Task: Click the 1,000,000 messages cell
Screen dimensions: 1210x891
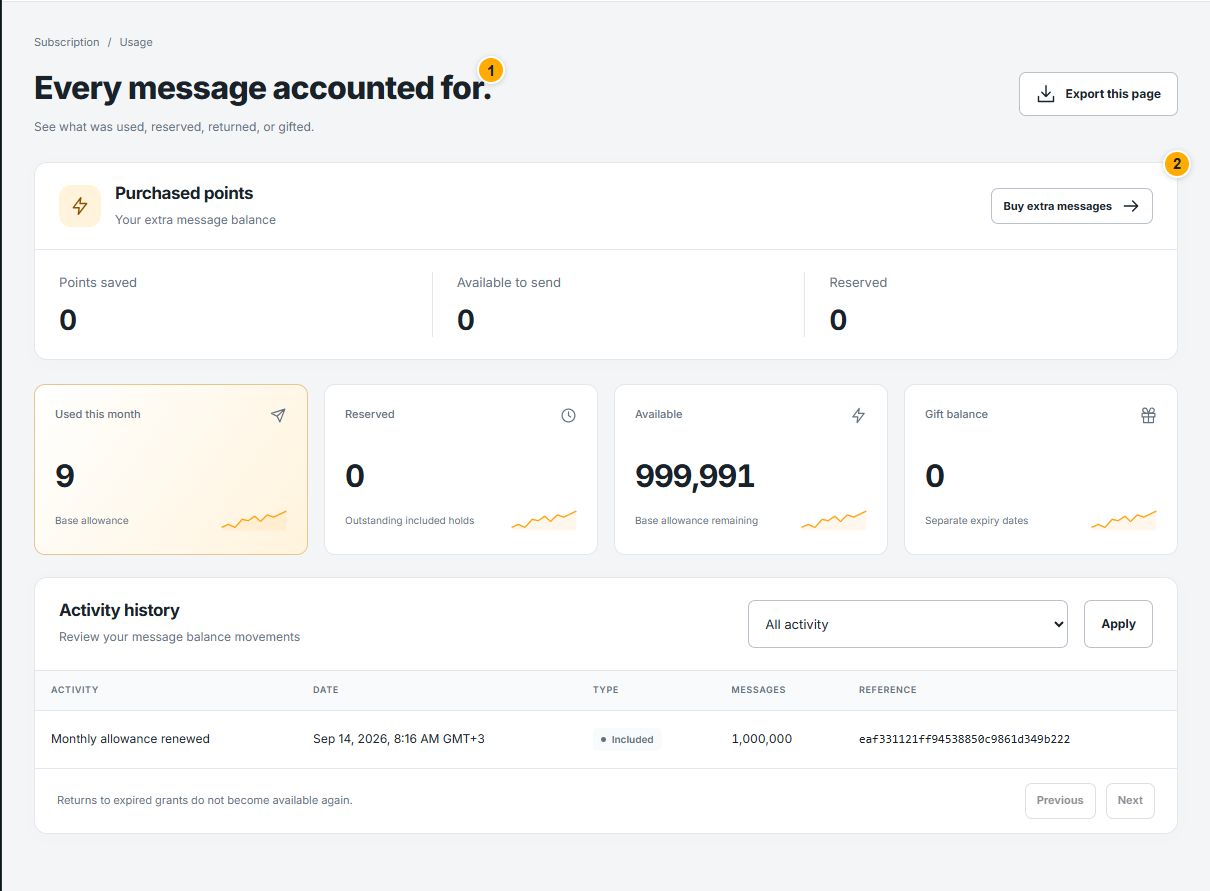Action: (x=762, y=739)
